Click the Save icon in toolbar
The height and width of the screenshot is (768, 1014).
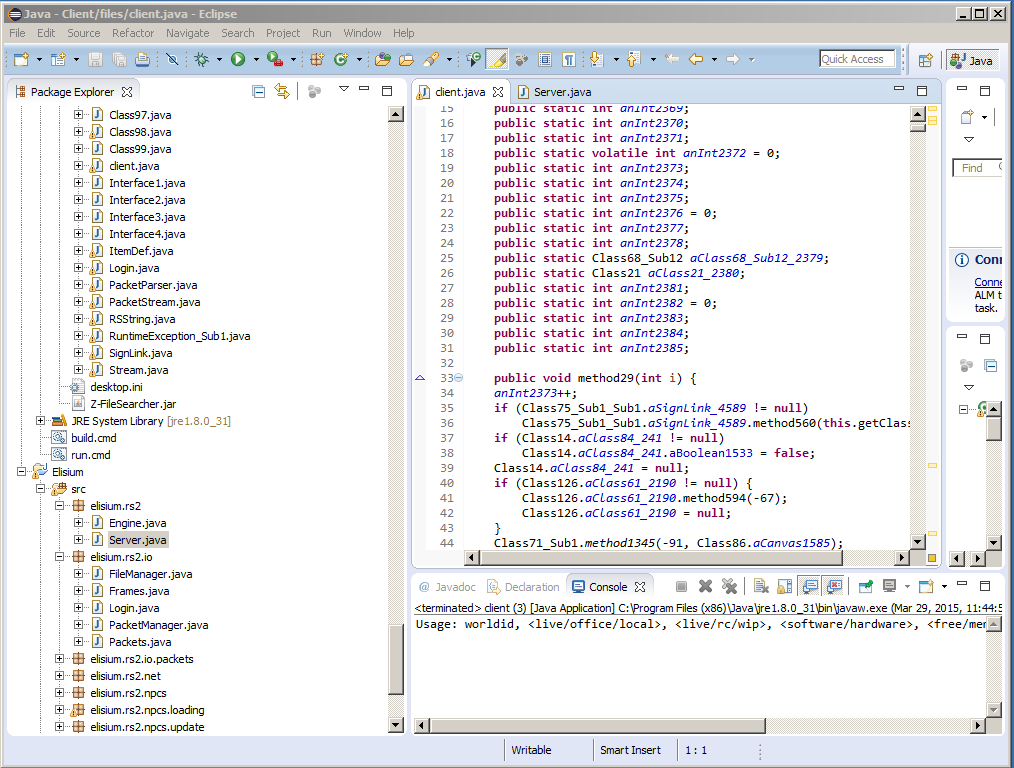click(x=96, y=60)
